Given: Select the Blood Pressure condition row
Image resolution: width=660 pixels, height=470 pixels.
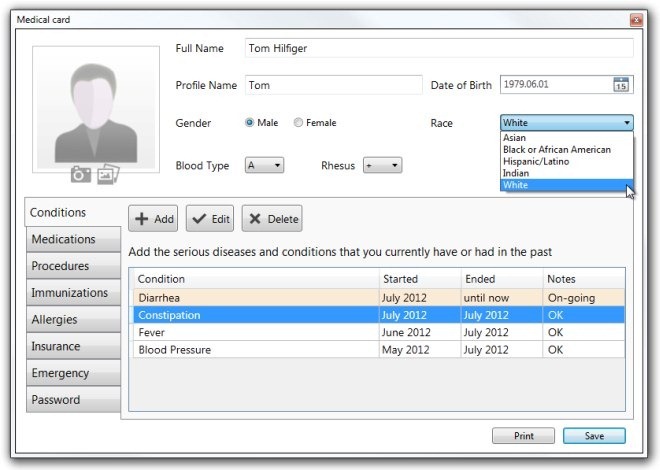Looking at the screenshot, I should click(379, 350).
